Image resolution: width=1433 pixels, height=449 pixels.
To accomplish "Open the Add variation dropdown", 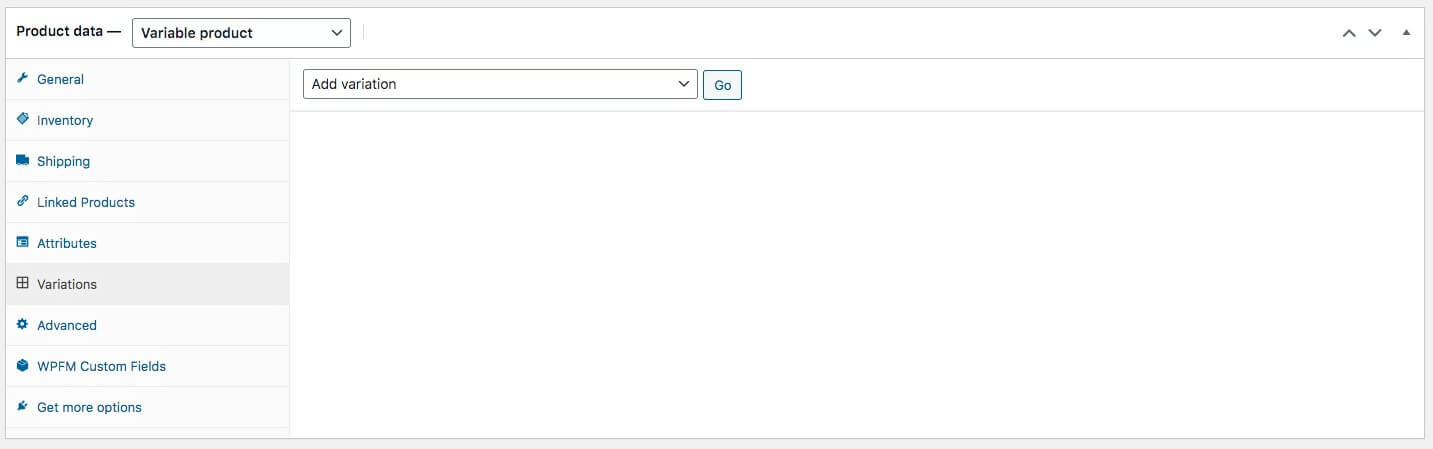I will [x=500, y=85].
